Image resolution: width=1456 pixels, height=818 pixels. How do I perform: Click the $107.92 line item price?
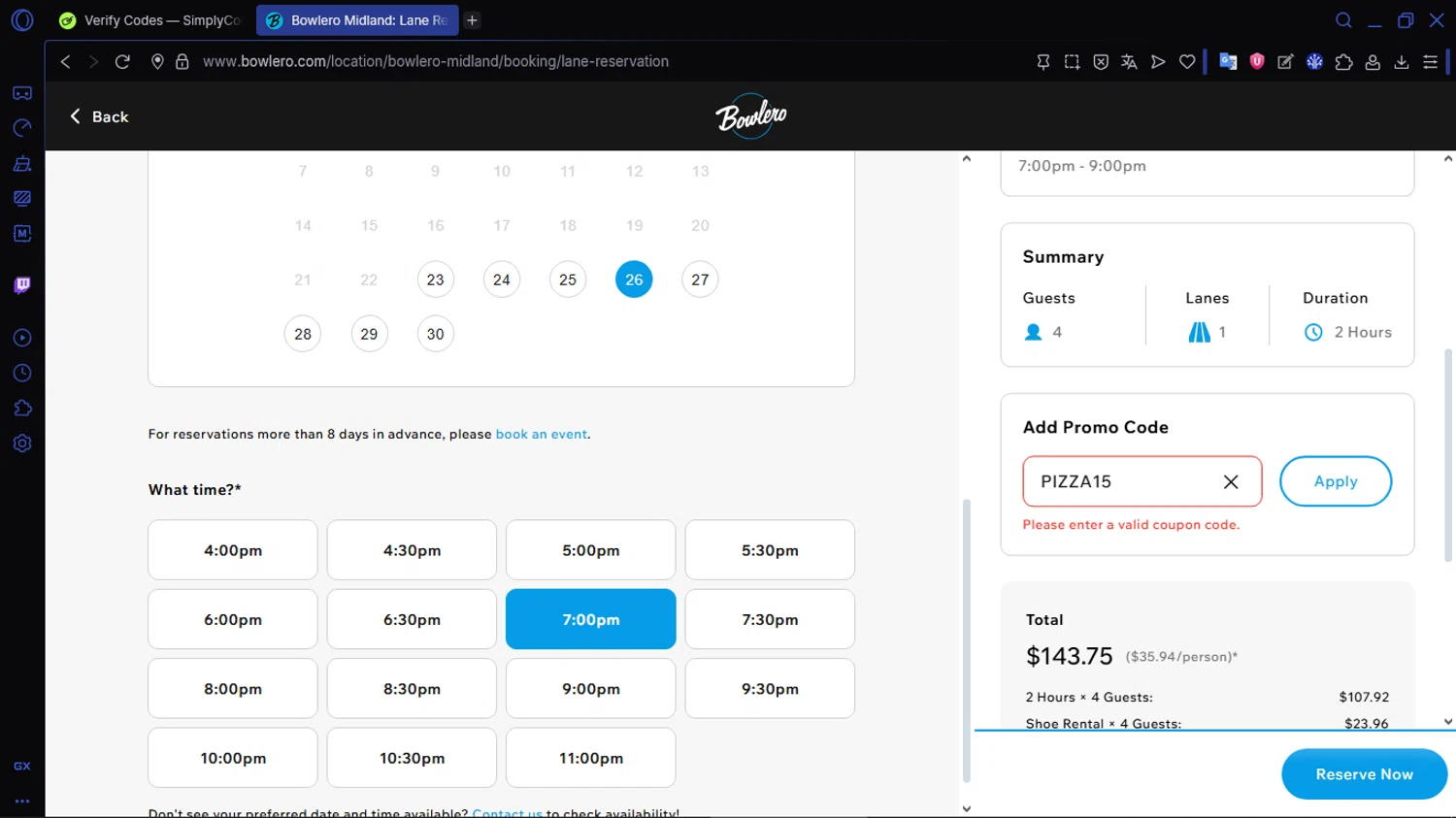click(1364, 697)
